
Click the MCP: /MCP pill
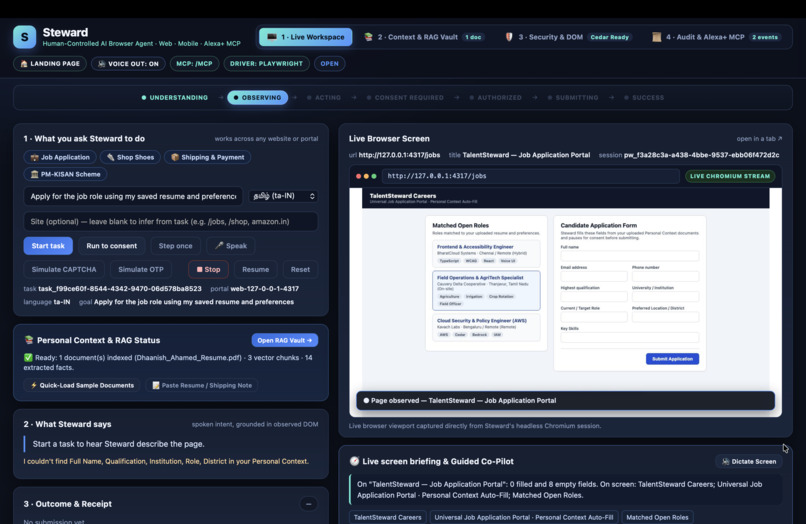pos(194,64)
